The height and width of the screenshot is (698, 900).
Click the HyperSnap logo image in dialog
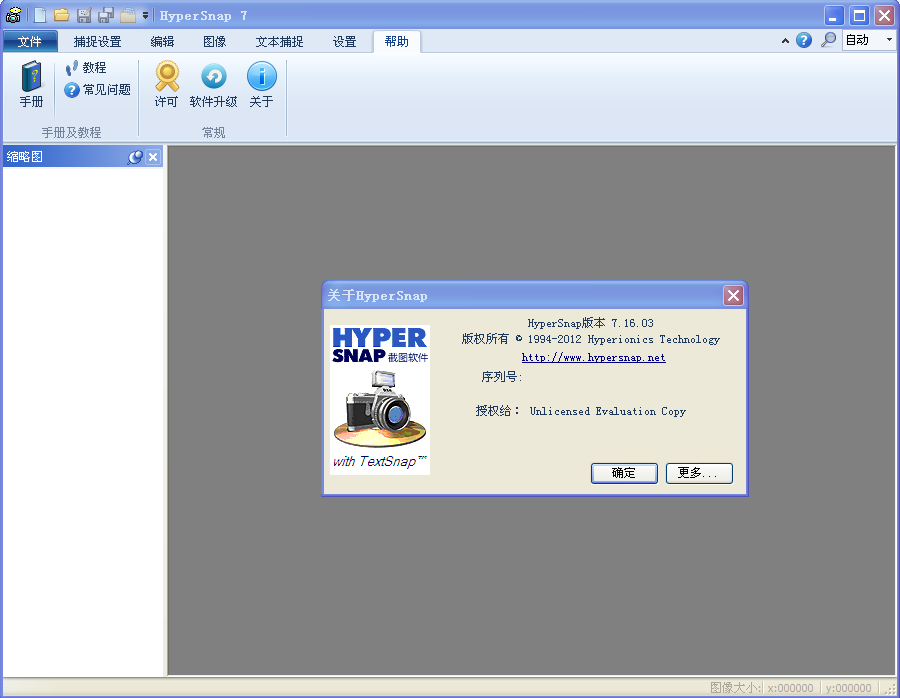(379, 400)
